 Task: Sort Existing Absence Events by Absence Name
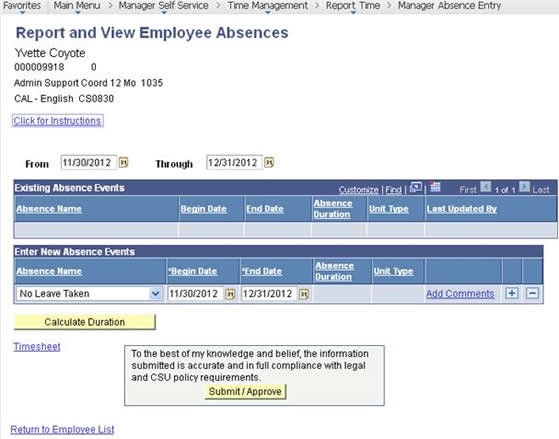click(x=49, y=209)
